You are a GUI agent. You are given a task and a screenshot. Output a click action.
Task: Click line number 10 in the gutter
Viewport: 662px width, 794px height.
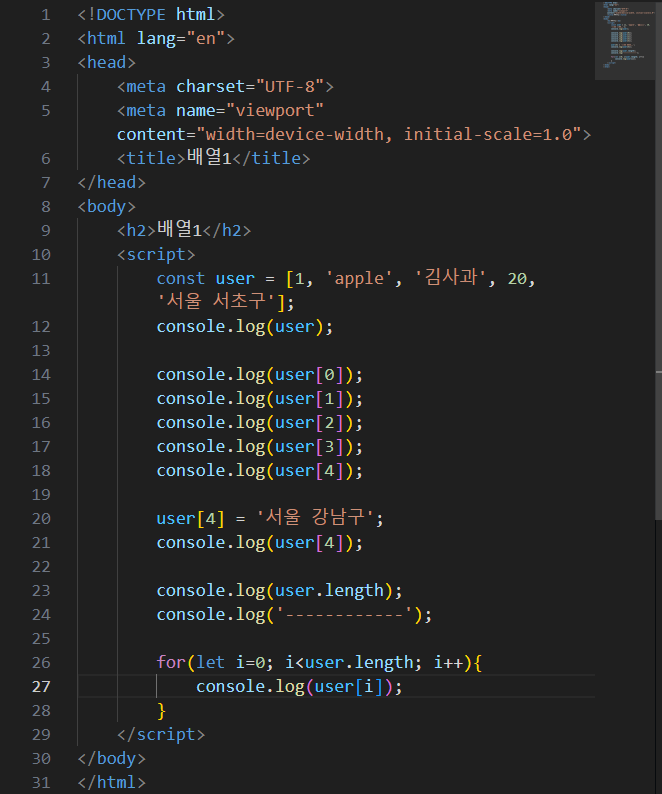click(41, 255)
